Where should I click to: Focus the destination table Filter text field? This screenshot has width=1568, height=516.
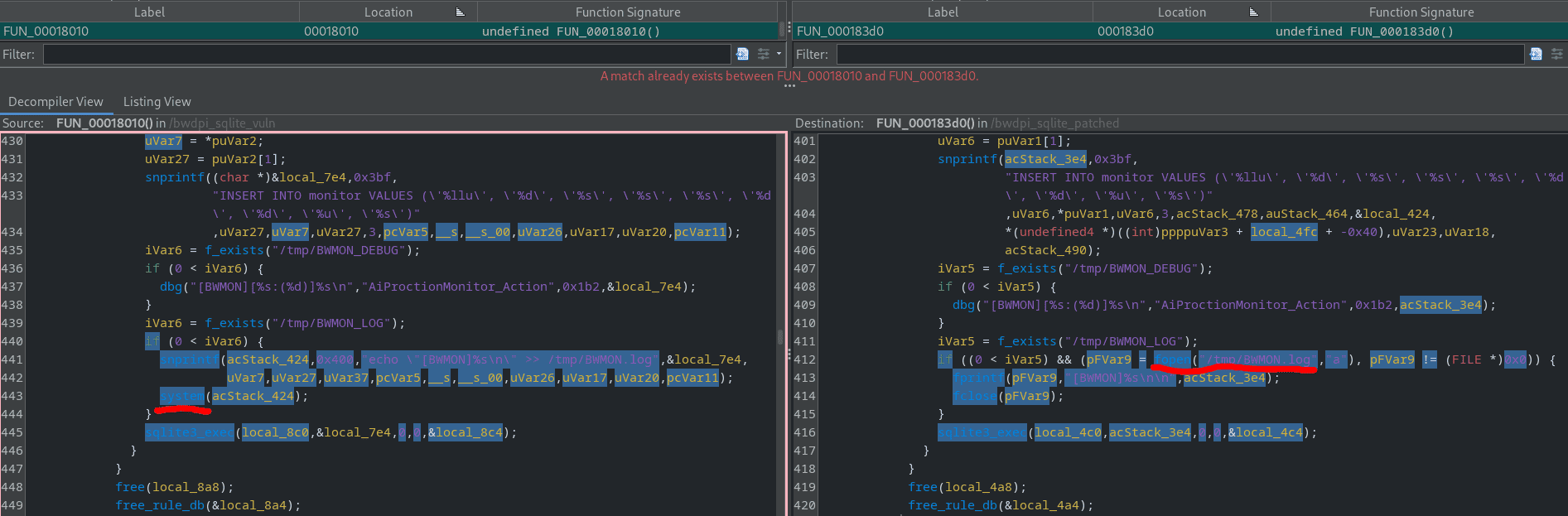coord(1180,55)
